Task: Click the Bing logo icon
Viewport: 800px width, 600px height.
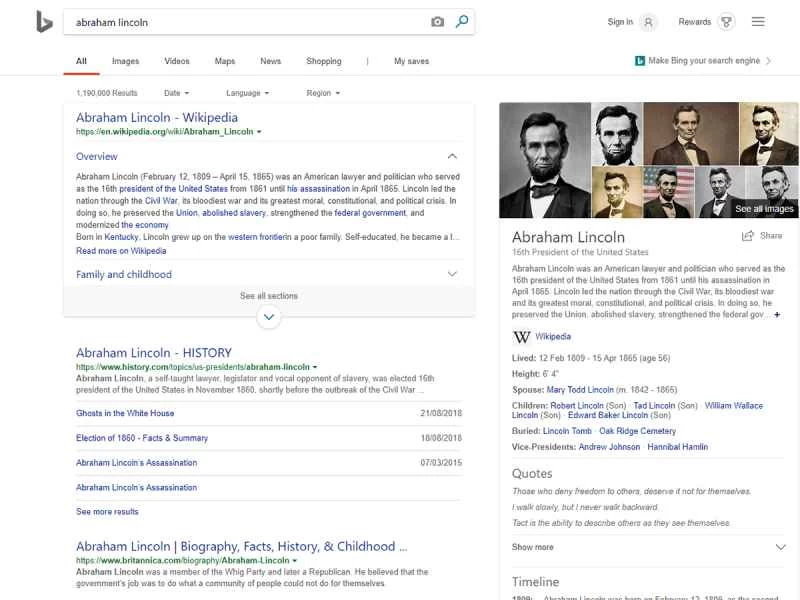Action: point(44,22)
